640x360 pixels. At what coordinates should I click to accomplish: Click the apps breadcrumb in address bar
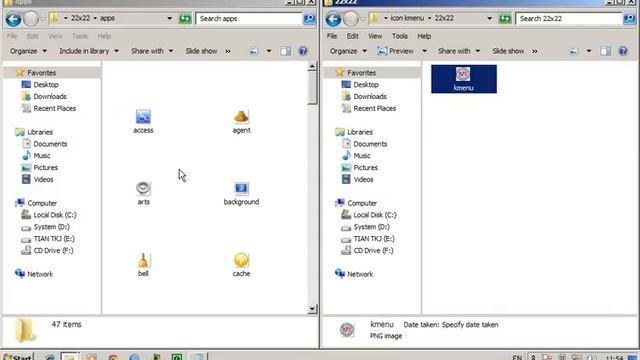tap(107, 18)
